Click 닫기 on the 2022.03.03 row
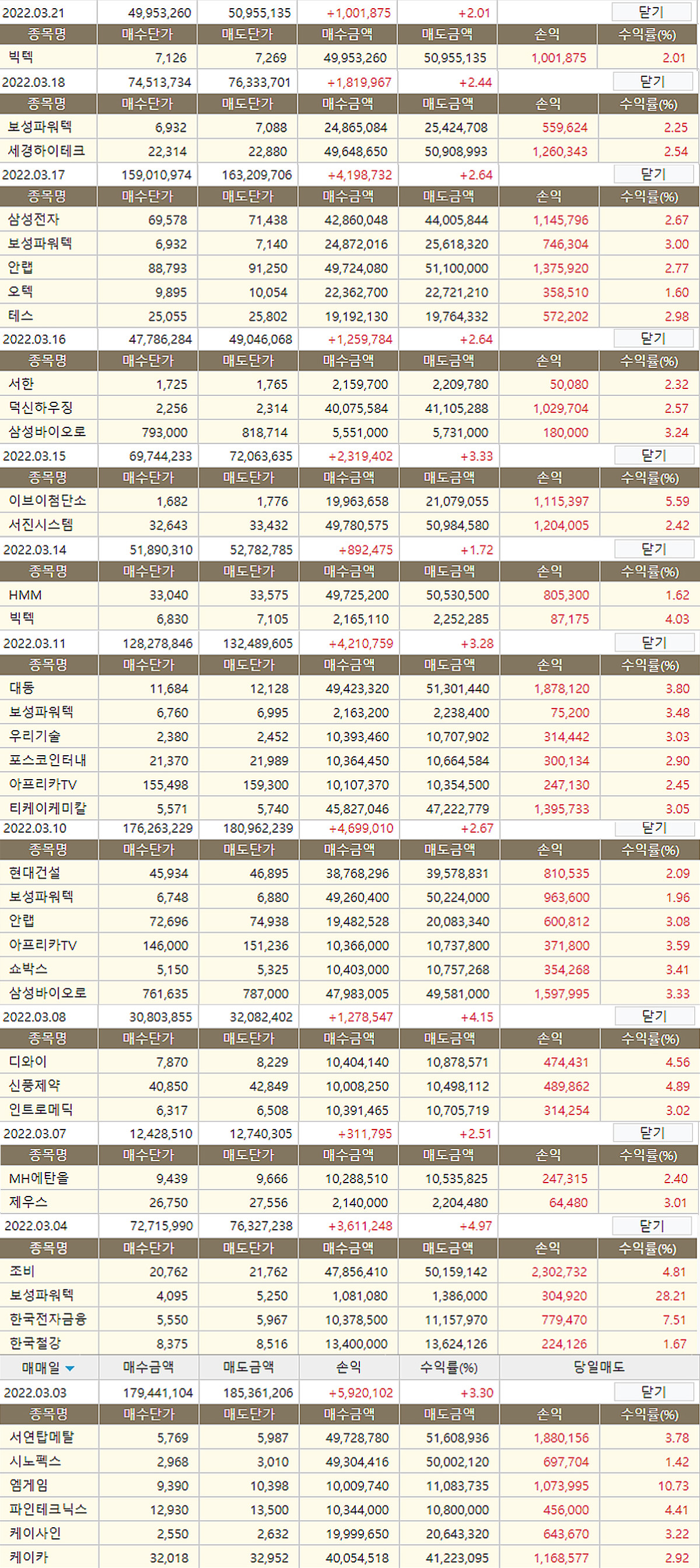 tap(653, 1392)
